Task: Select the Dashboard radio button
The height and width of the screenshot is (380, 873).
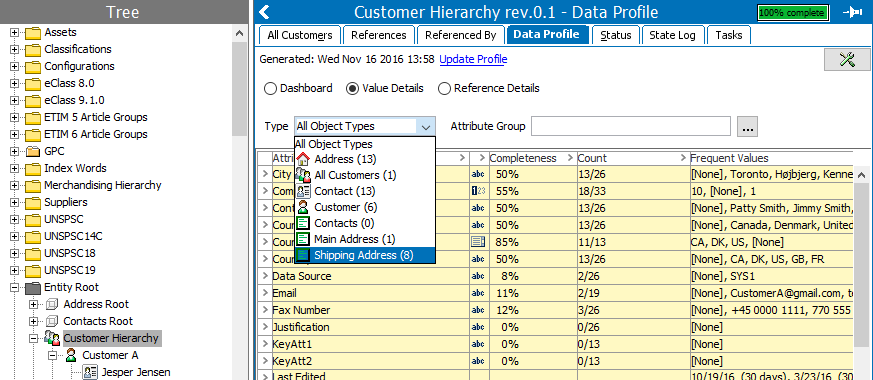Action: point(270,88)
